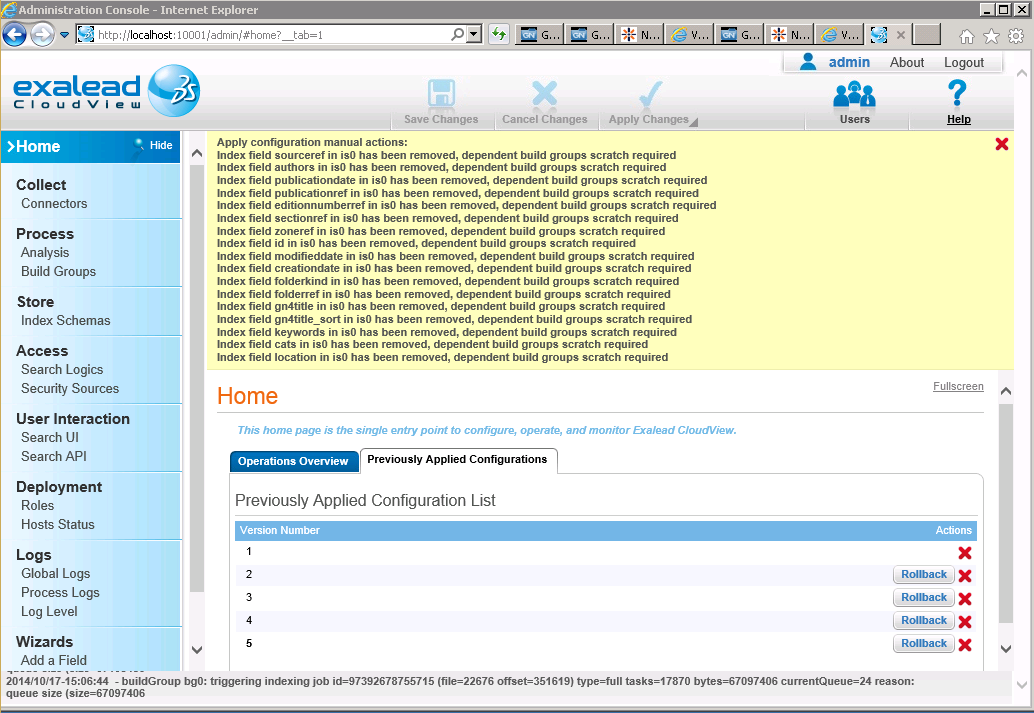The height and width of the screenshot is (713, 1034).
Task: Open the Users icon in the toolbar
Action: [855, 95]
